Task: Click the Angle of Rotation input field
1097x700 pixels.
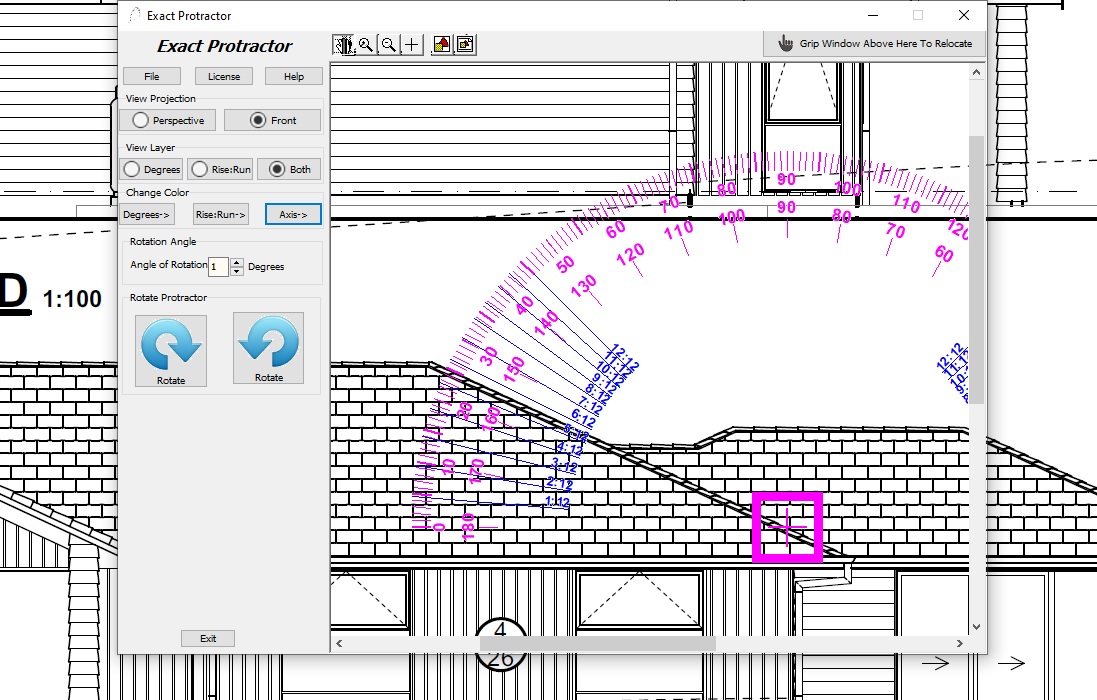Action: coord(219,266)
